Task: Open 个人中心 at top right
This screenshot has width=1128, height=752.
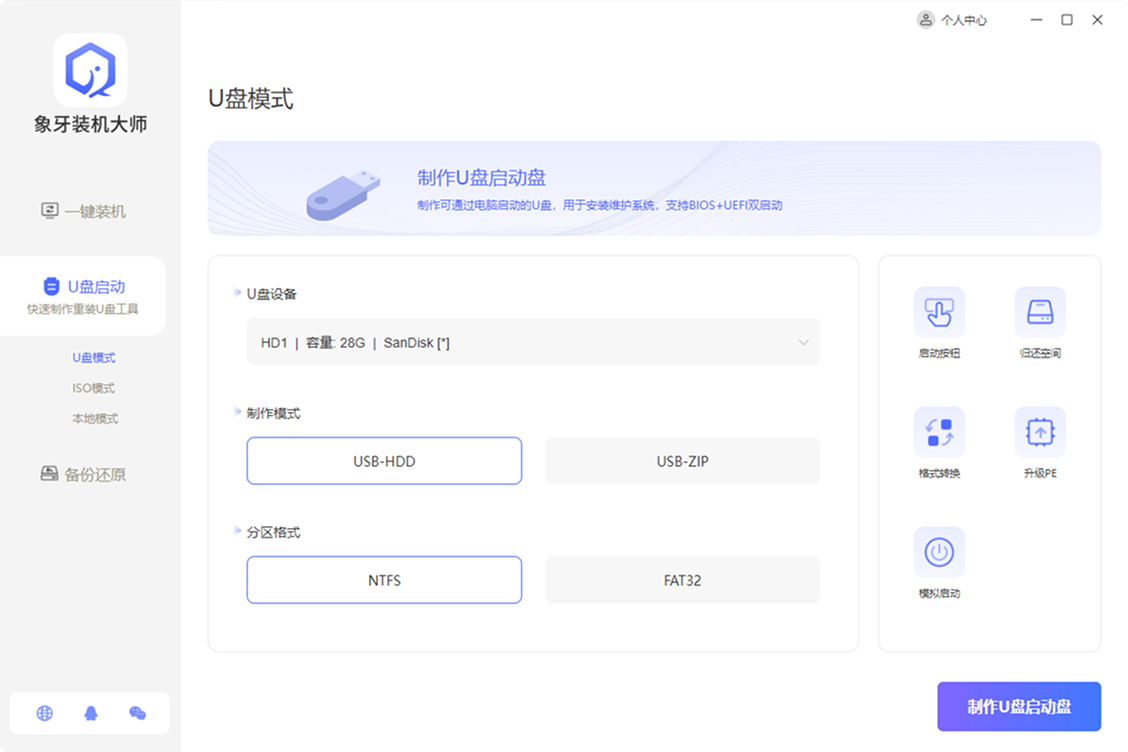Action: [952, 19]
